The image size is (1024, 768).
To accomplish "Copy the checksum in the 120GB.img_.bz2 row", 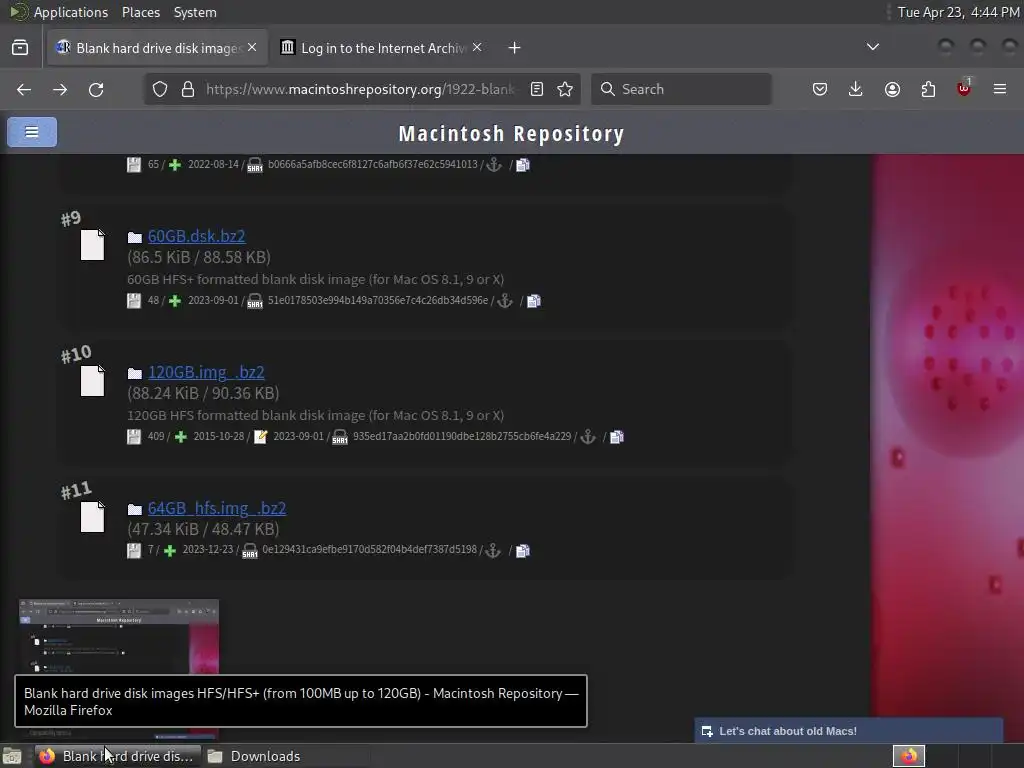I will (616, 437).
